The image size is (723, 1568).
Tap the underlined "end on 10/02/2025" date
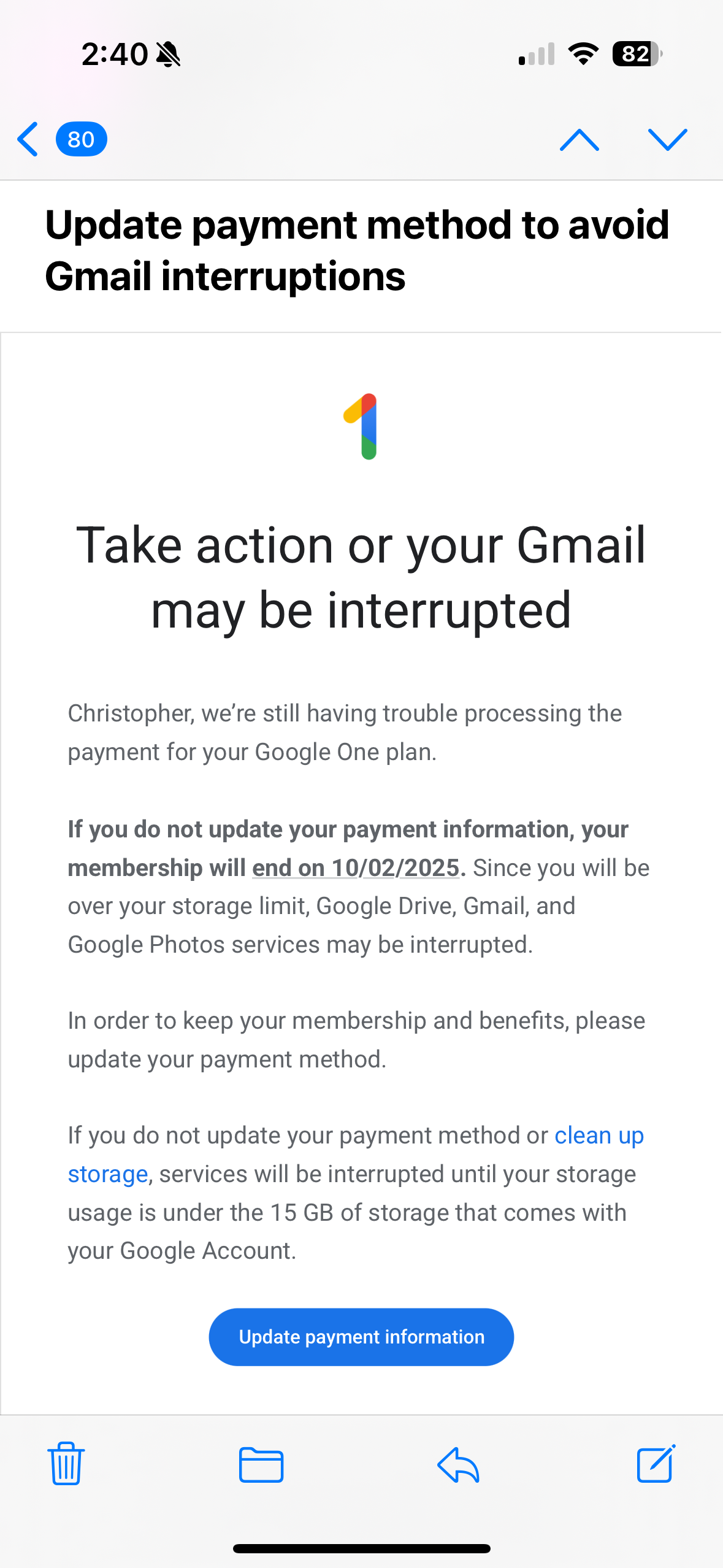[356, 867]
